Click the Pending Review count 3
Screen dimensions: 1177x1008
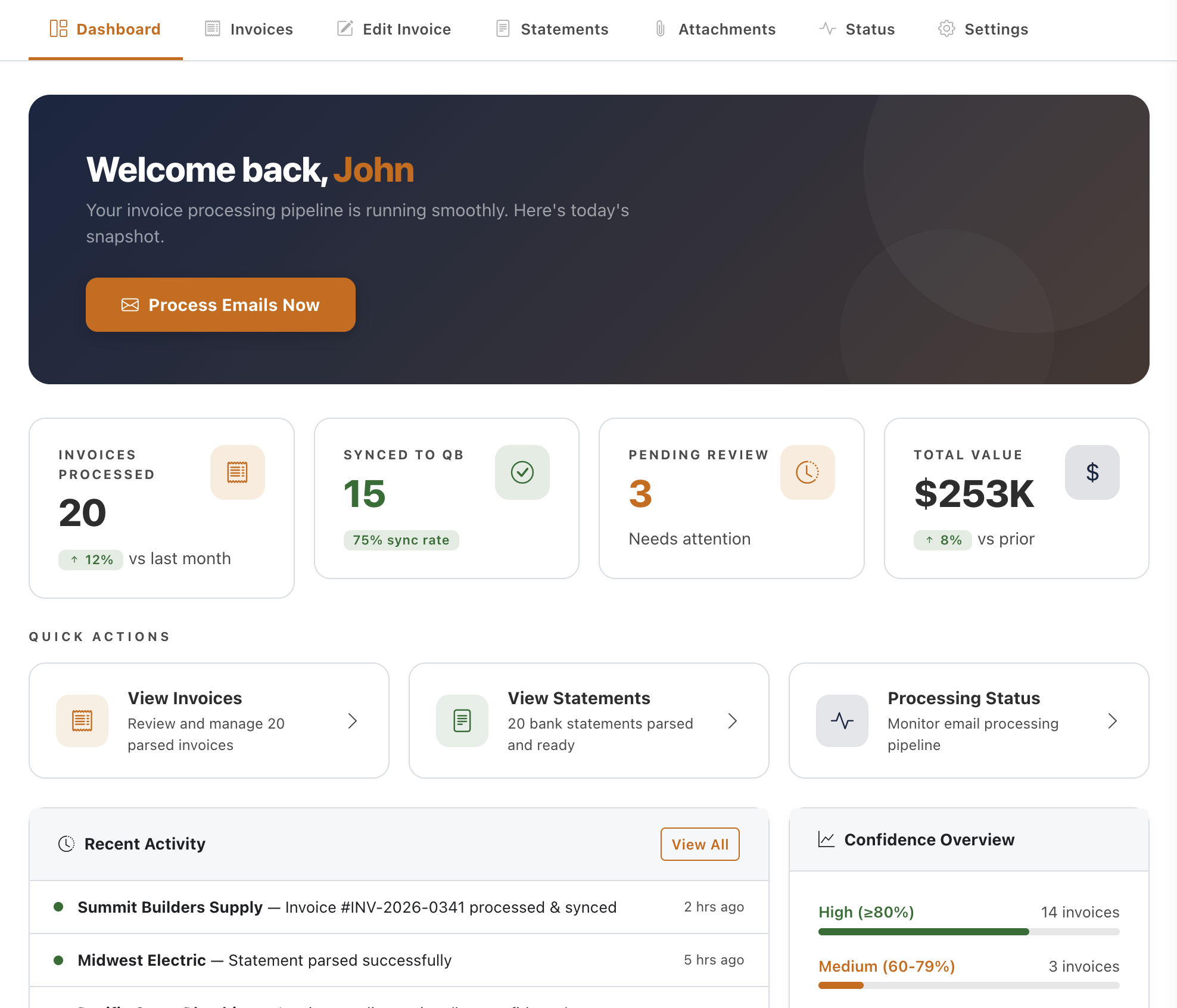click(640, 493)
